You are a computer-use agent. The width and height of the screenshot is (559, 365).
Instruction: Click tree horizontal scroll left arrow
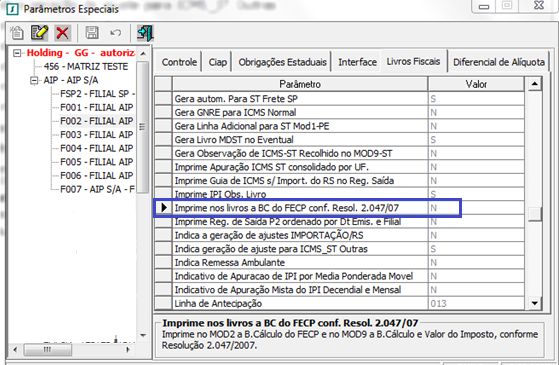(15, 350)
